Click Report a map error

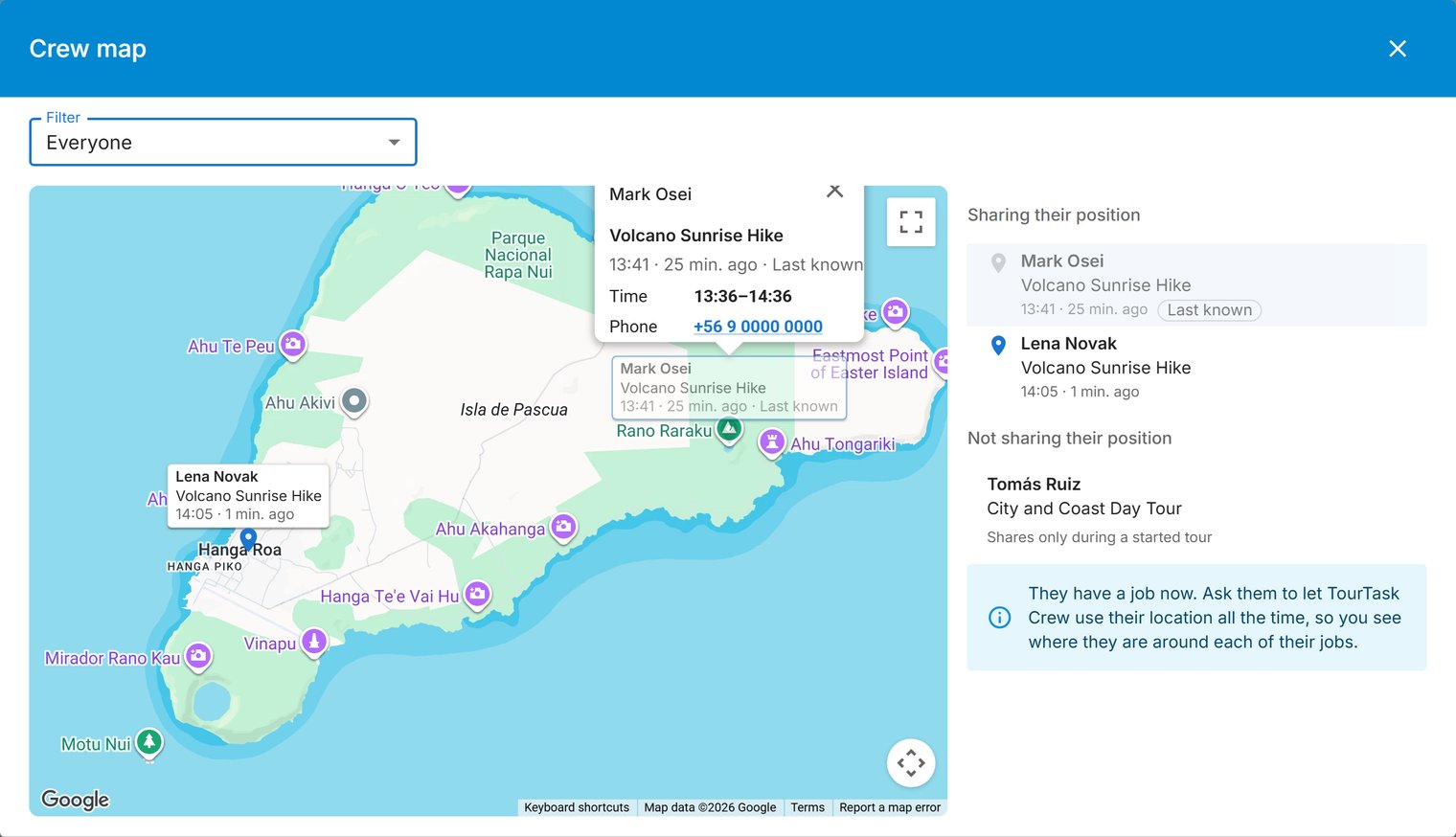890,807
